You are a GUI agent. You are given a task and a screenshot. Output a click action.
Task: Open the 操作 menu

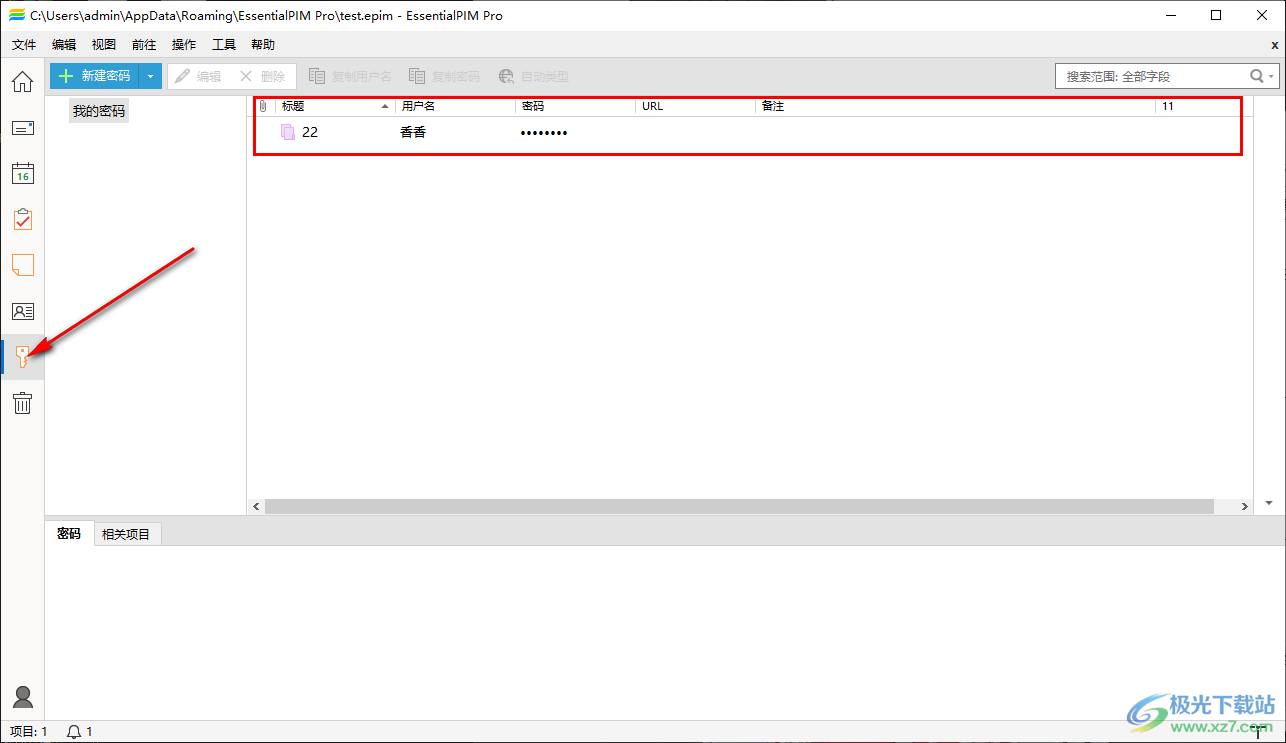[184, 45]
